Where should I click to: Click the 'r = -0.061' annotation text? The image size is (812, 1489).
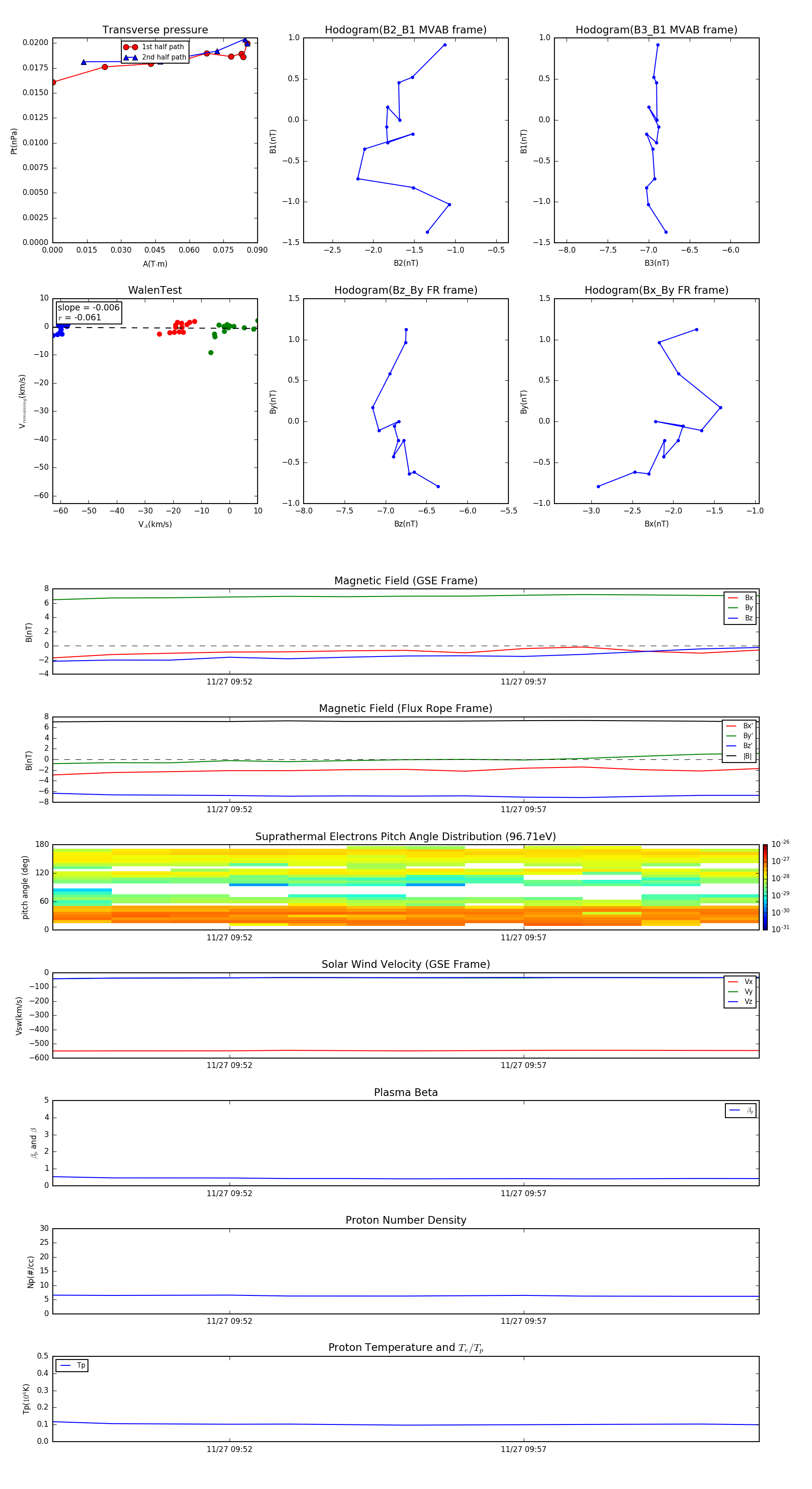[80, 317]
